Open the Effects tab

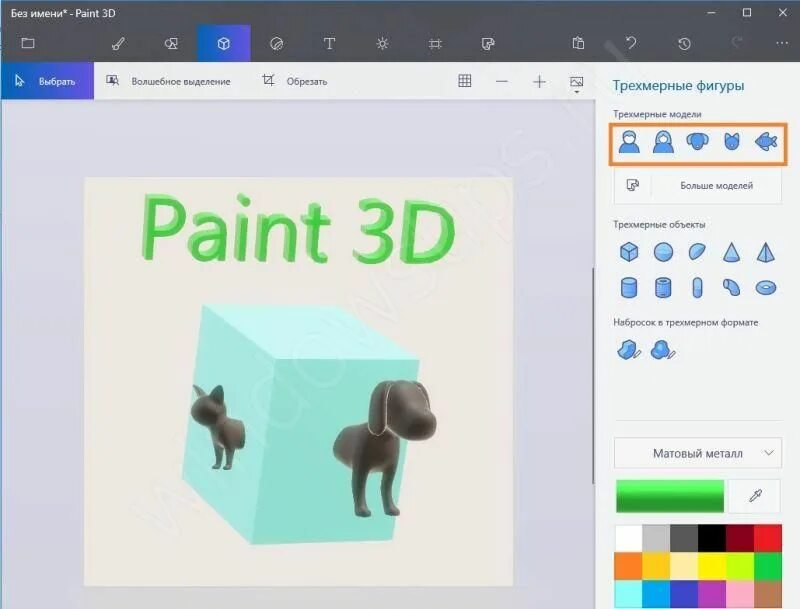[382, 44]
